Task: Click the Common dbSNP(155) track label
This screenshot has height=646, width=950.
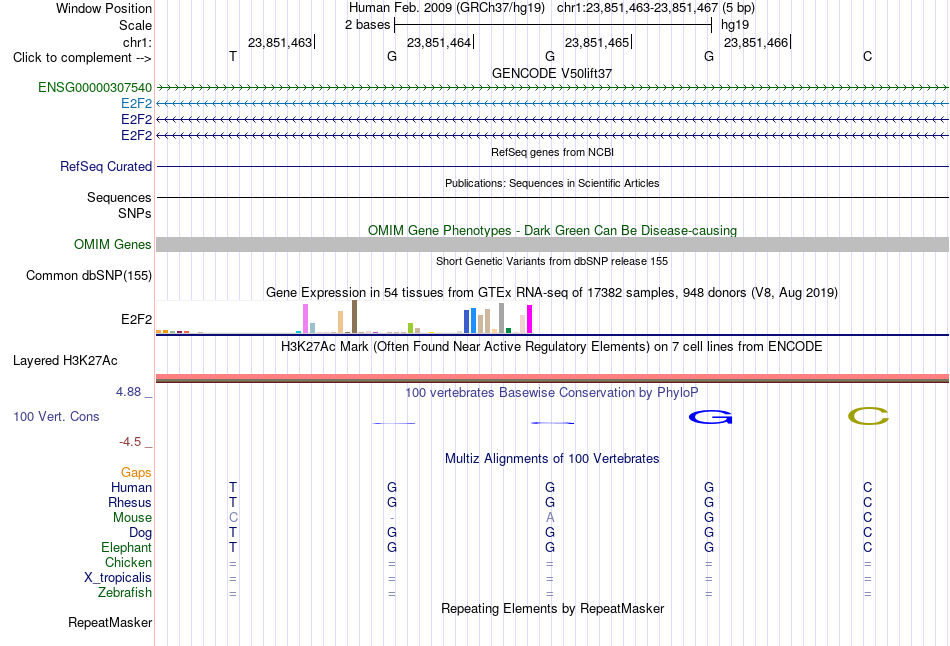Action: point(89,275)
